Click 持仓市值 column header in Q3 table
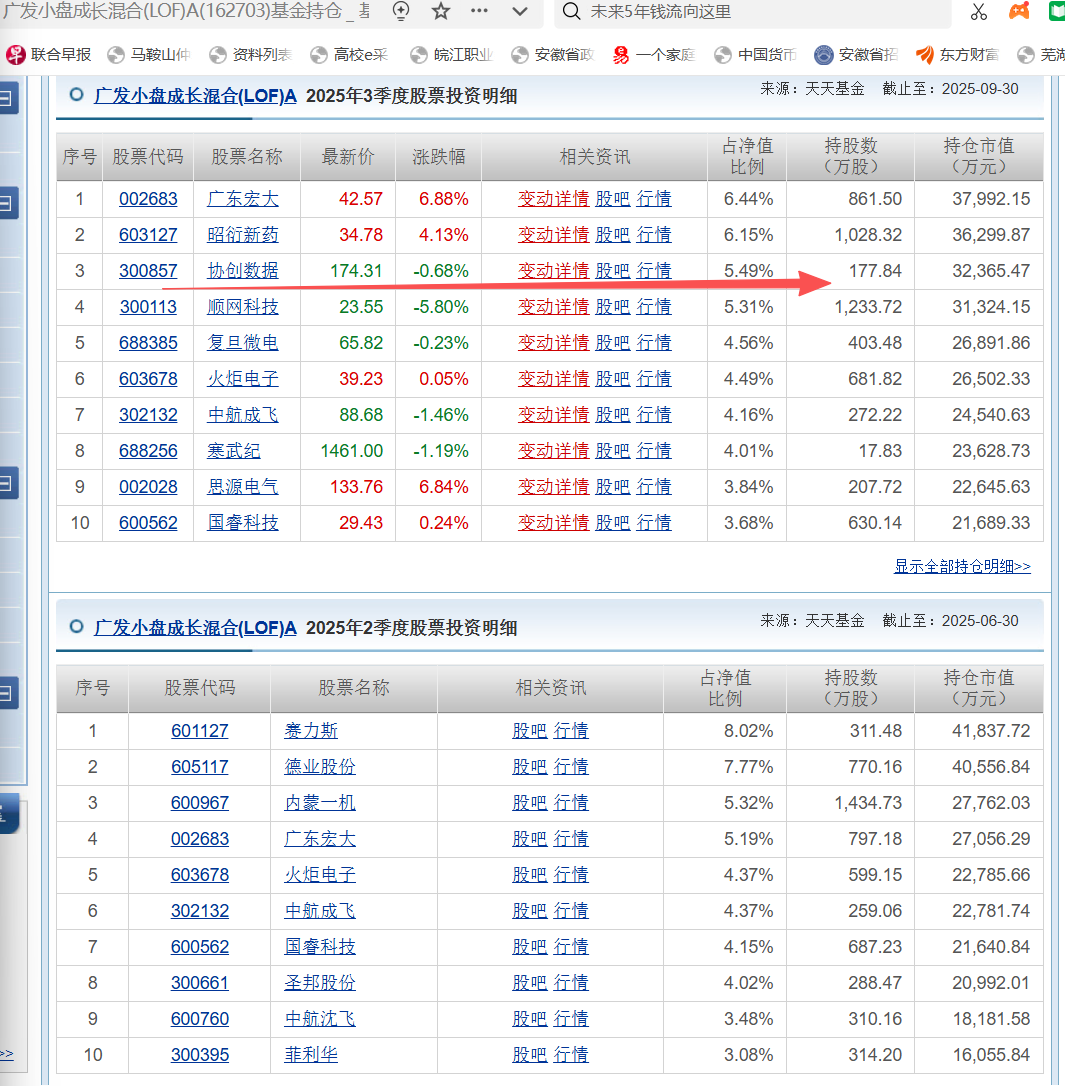The height and width of the screenshot is (1086, 1065). [x=978, y=157]
